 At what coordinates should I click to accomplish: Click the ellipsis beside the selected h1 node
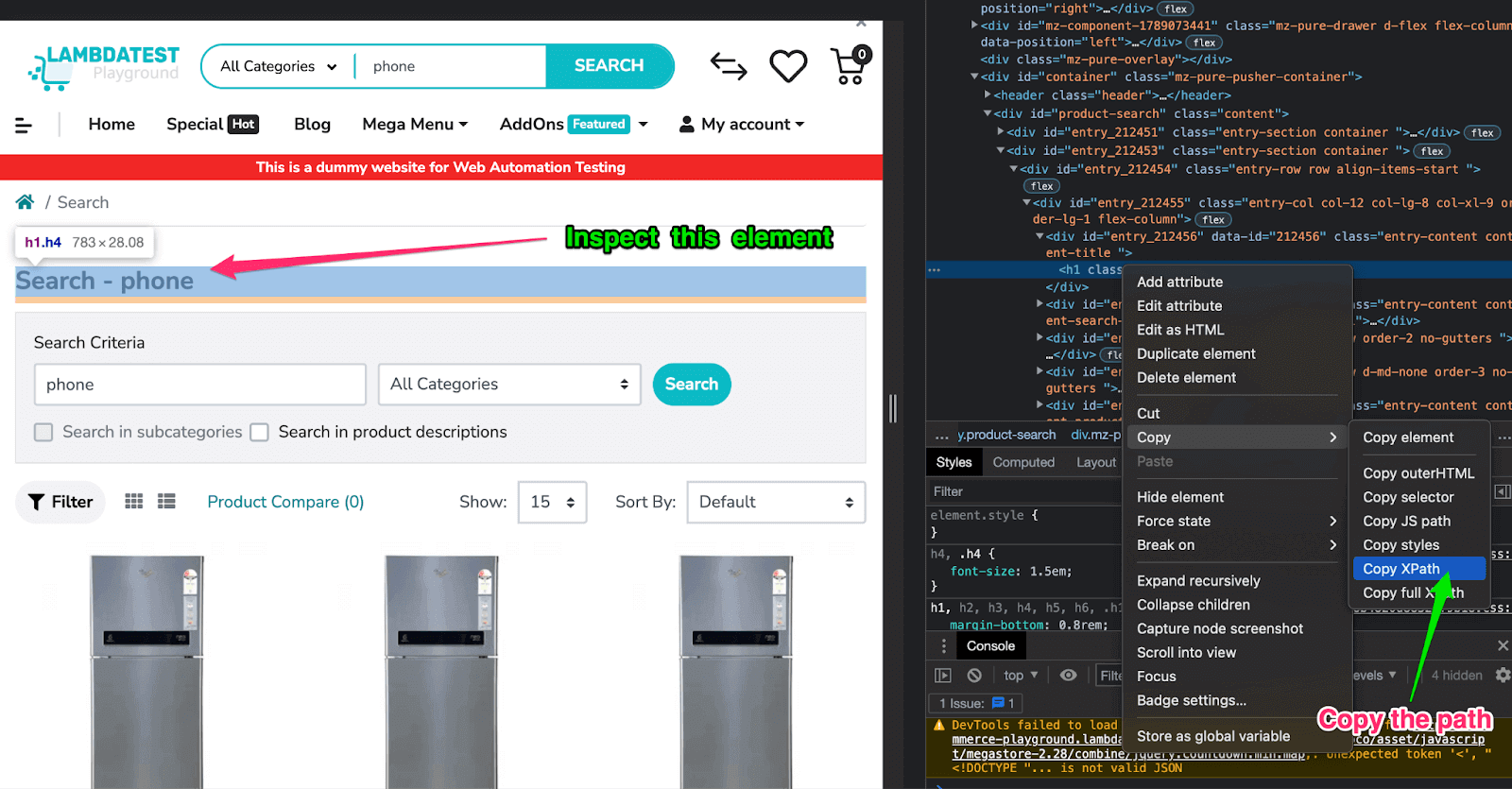[x=934, y=270]
